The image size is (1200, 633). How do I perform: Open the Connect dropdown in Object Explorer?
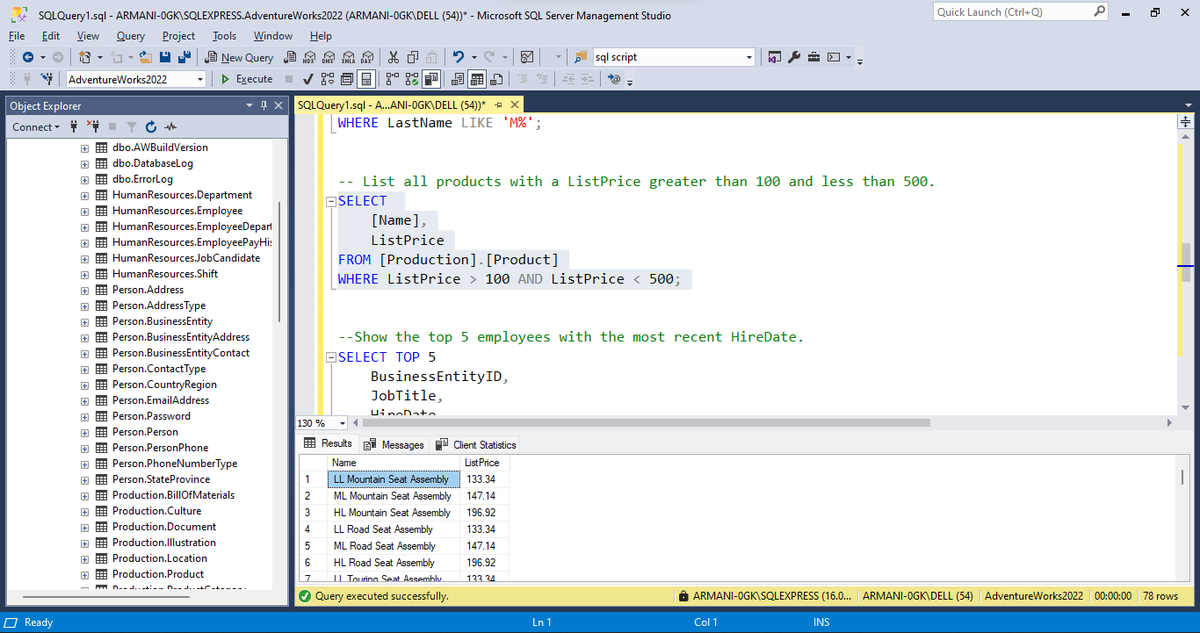(36, 127)
